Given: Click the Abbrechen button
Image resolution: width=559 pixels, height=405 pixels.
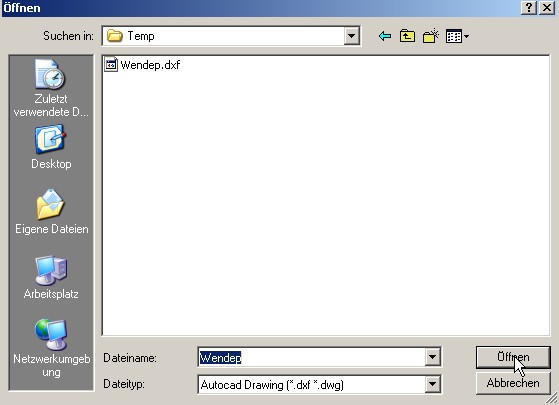Looking at the screenshot, I should (513, 383).
